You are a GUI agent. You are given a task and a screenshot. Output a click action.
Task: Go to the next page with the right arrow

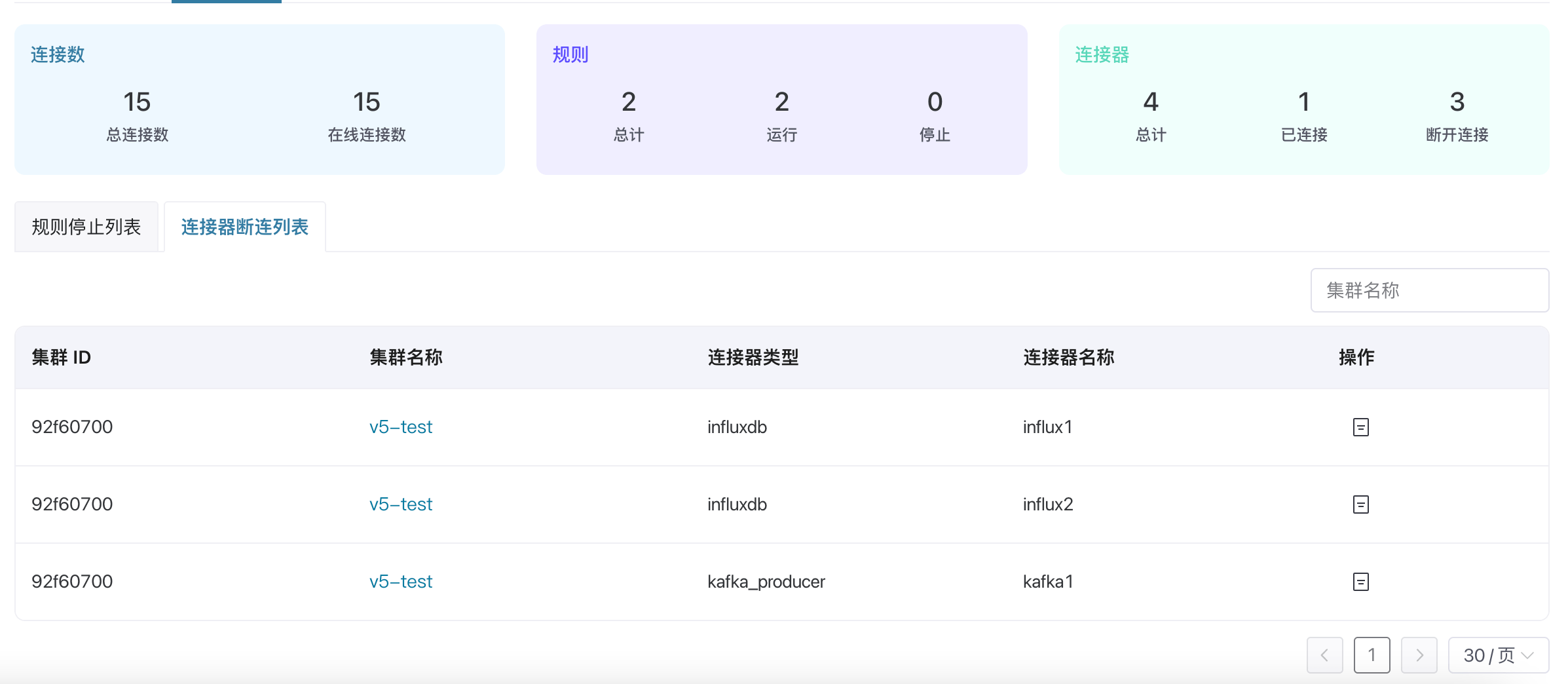coord(1419,655)
